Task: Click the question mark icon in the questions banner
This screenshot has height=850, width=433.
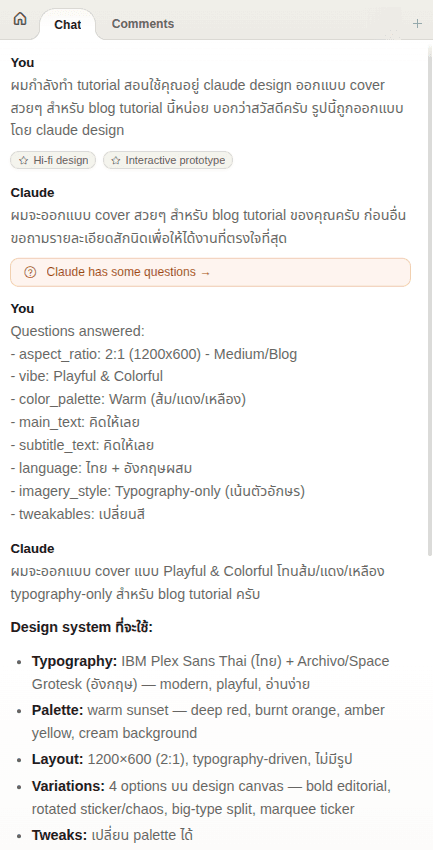Action: point(30,272)
